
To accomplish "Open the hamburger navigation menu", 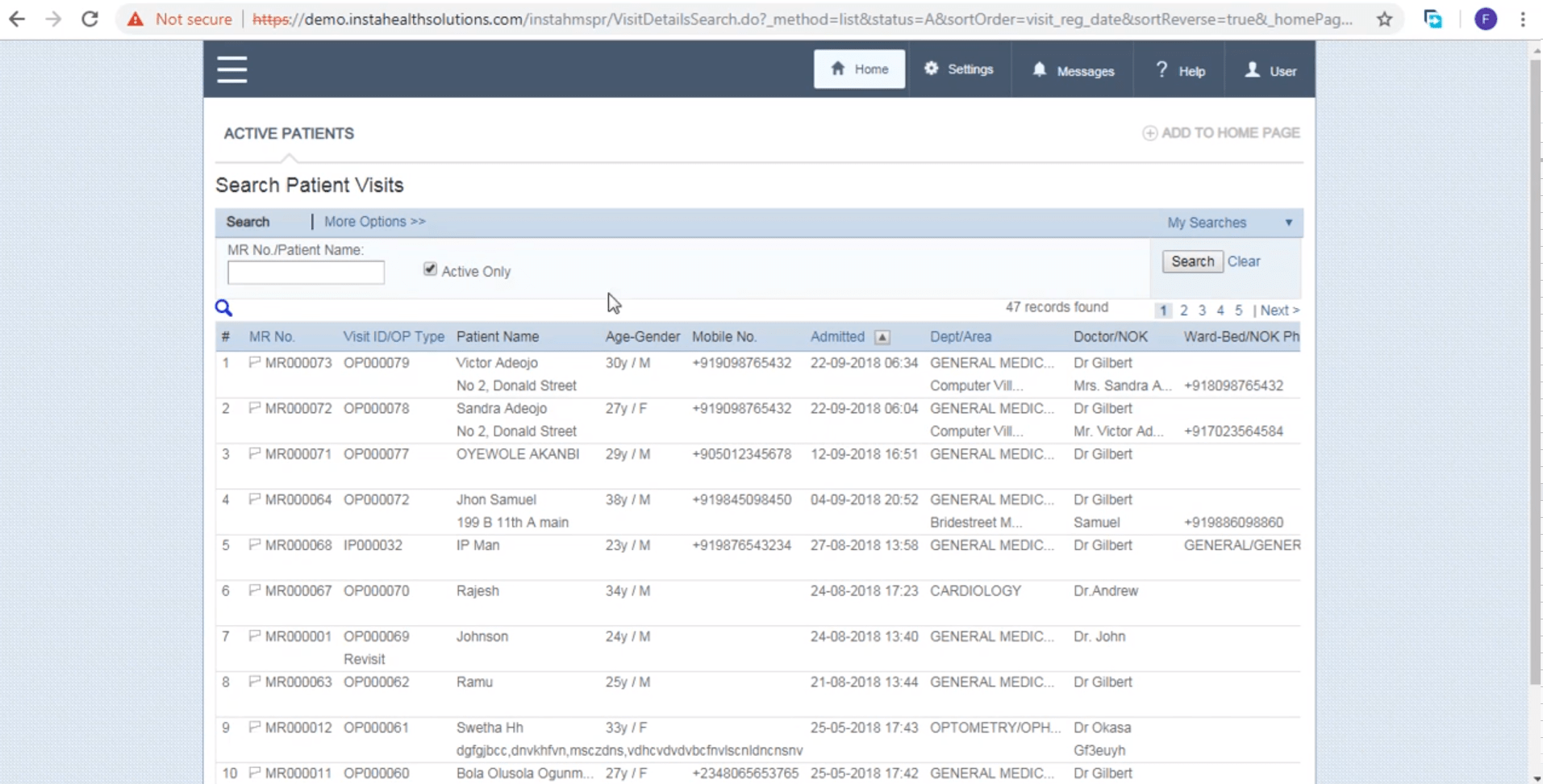I will coord(231,69).
